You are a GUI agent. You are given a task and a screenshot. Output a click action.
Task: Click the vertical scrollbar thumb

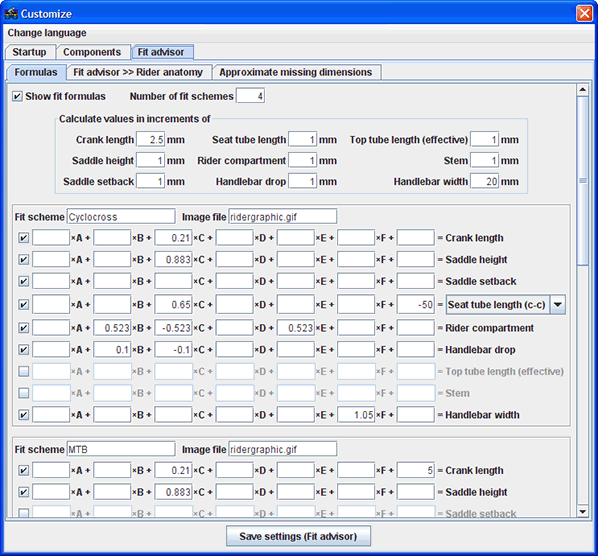(x=582, y=181)
